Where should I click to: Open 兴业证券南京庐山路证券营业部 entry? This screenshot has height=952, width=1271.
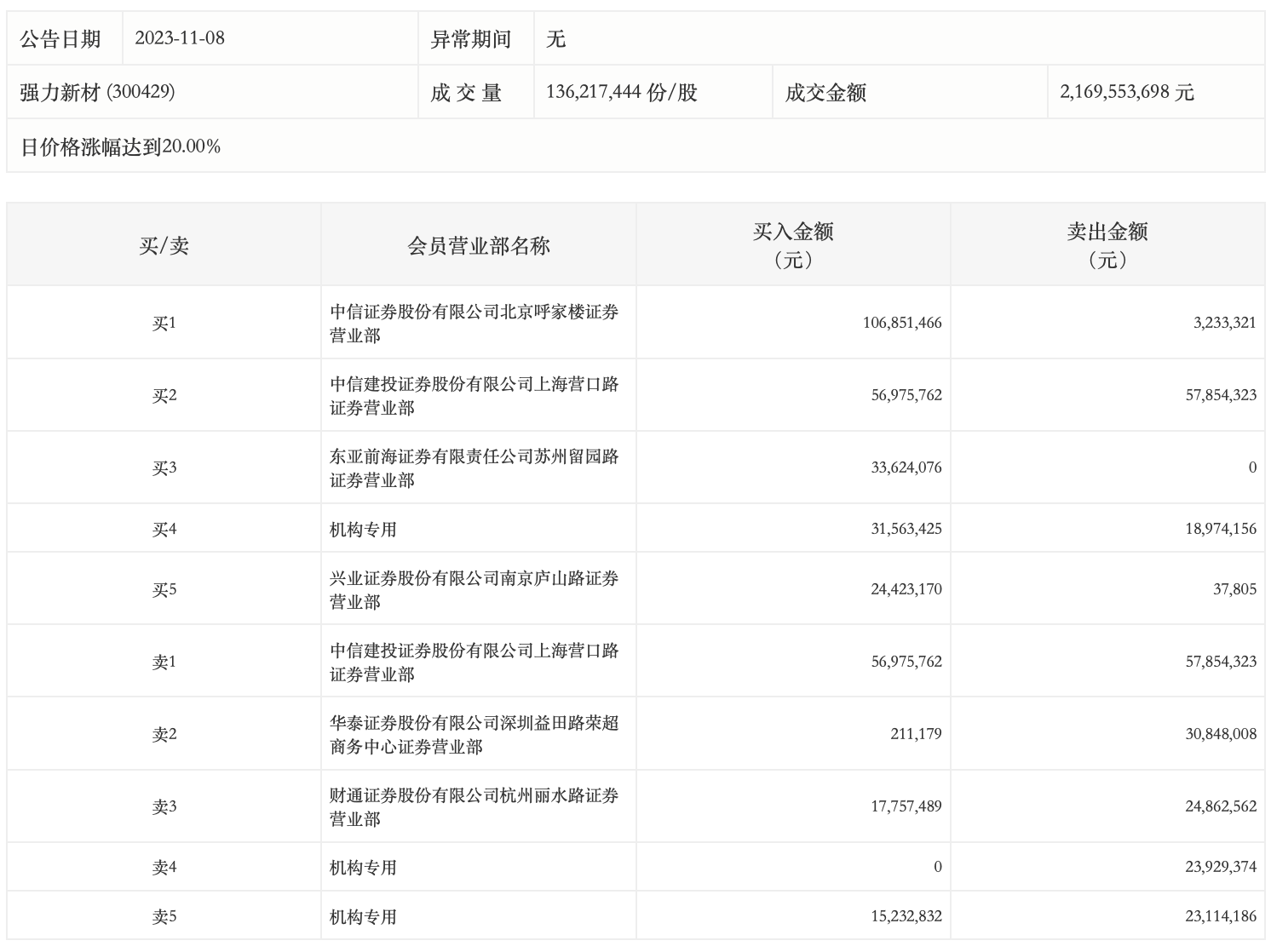(474, 590)
